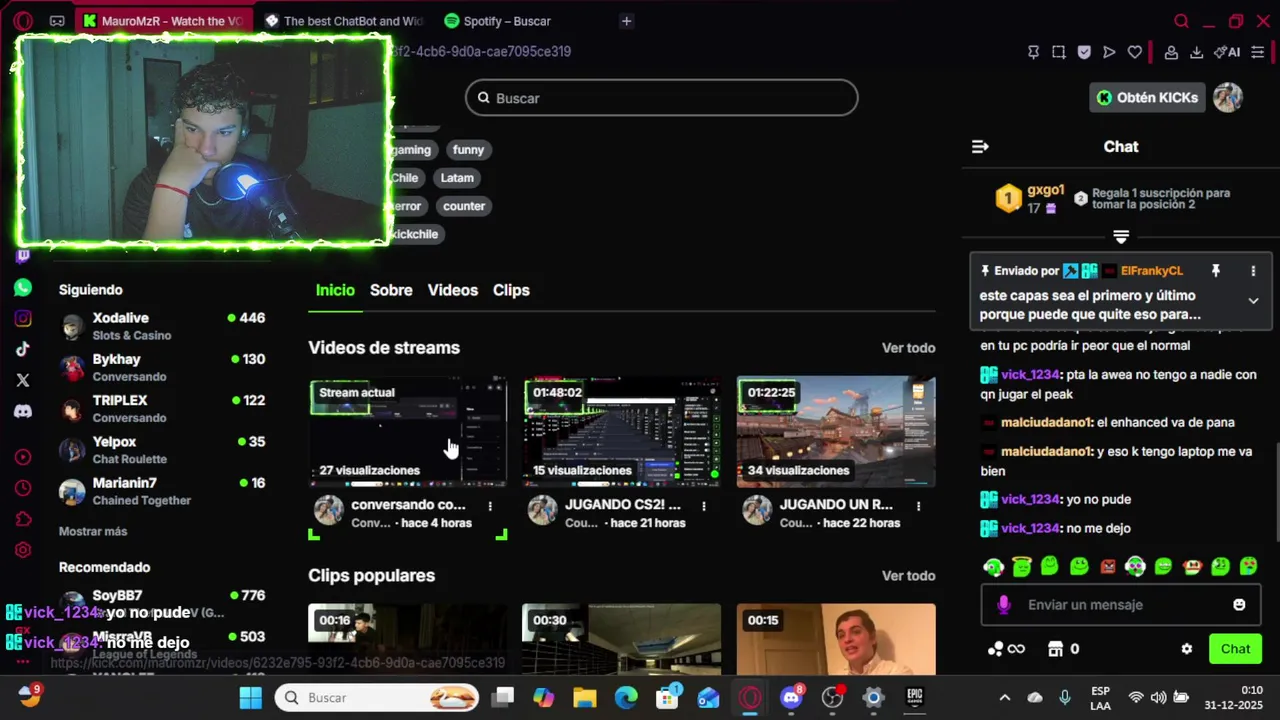
Task: Switch to Spotify – Buscar browser tab
Action: [498, 21]
